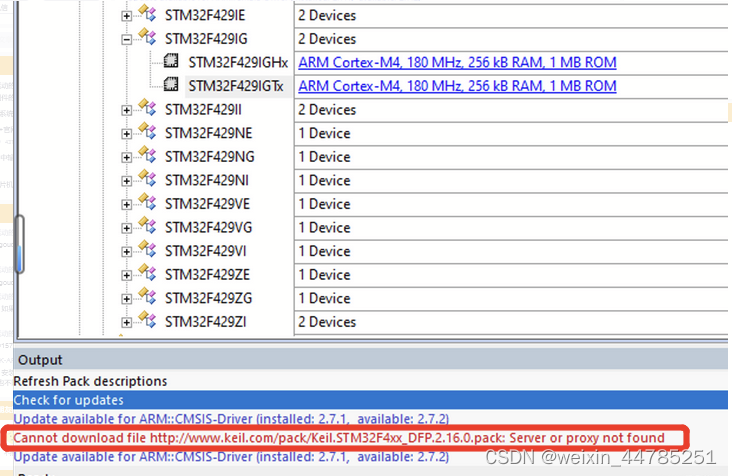The image size is (732, 476).
Task: Select the STM32F429IGTx device
Action: 236,86
